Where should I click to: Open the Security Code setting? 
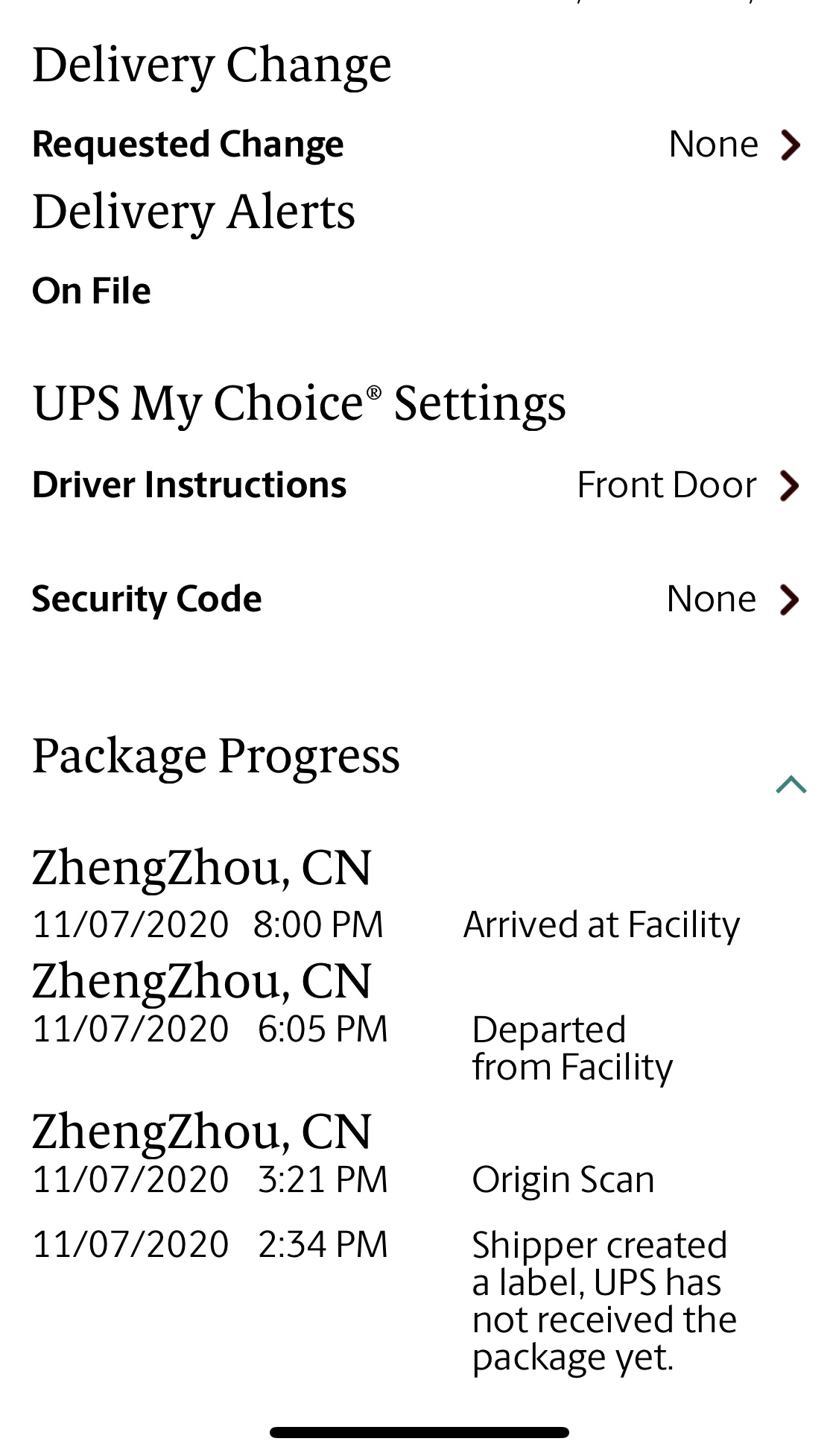(x=147, y=599)
